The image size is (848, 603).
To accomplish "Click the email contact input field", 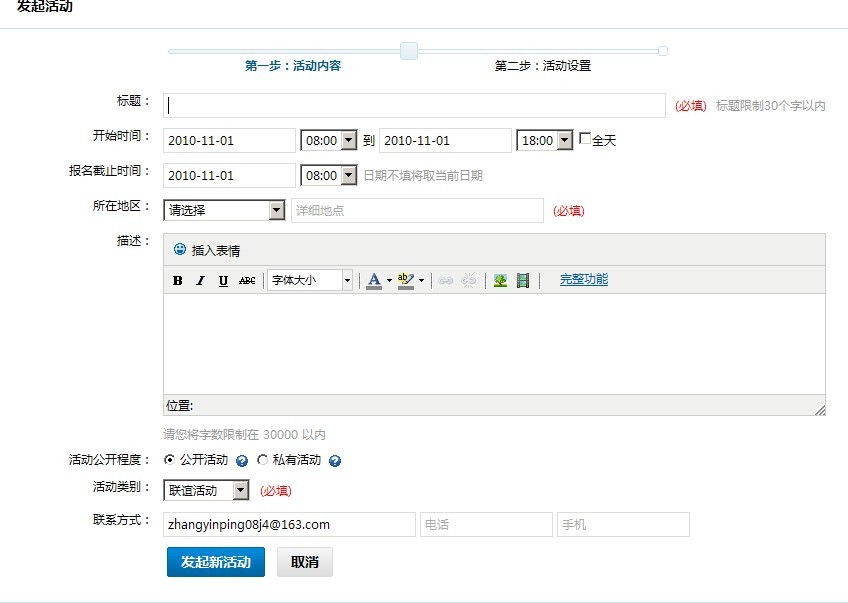I will pos(289,525).
